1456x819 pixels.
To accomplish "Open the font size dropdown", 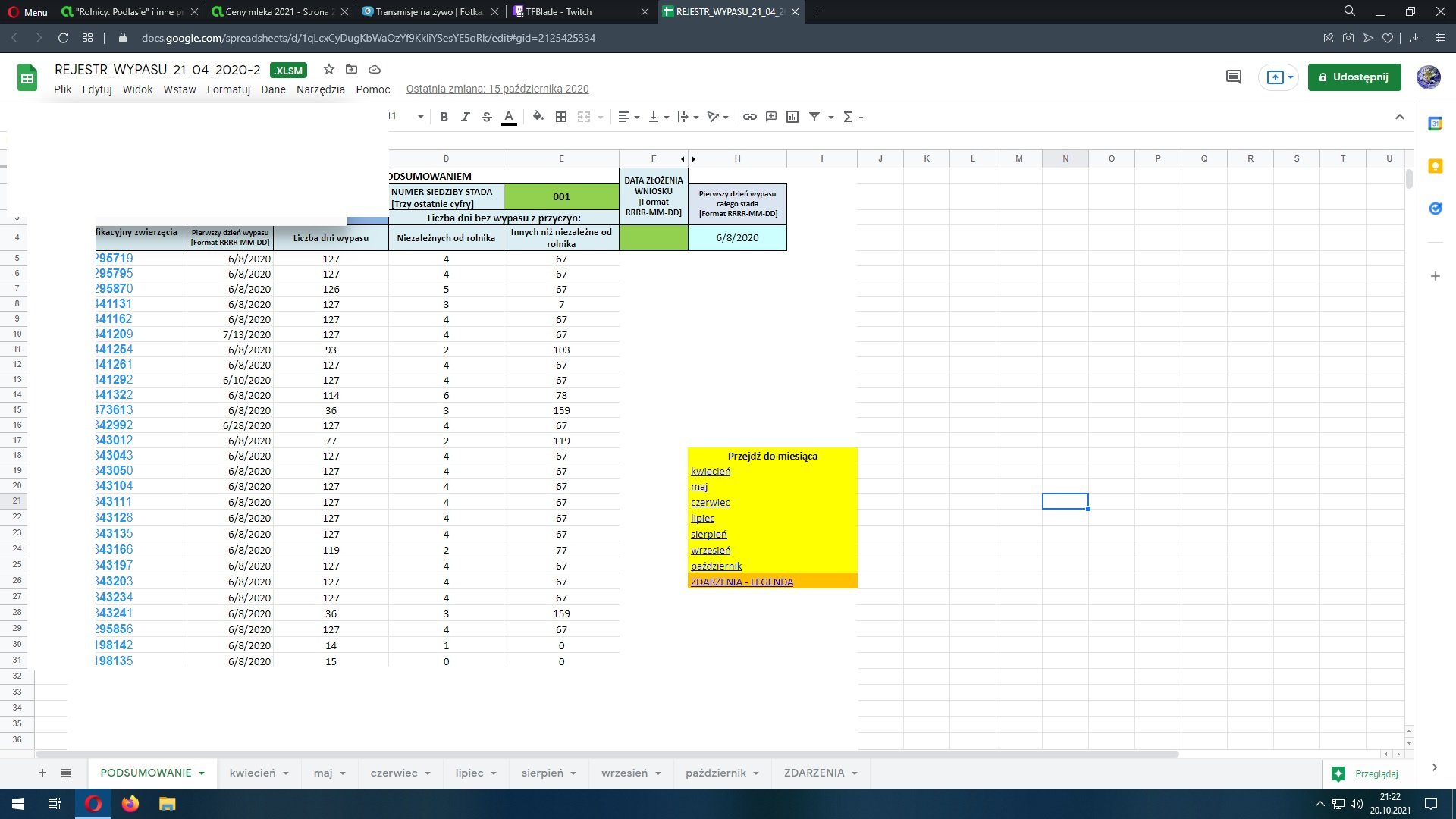I will 420,117.
